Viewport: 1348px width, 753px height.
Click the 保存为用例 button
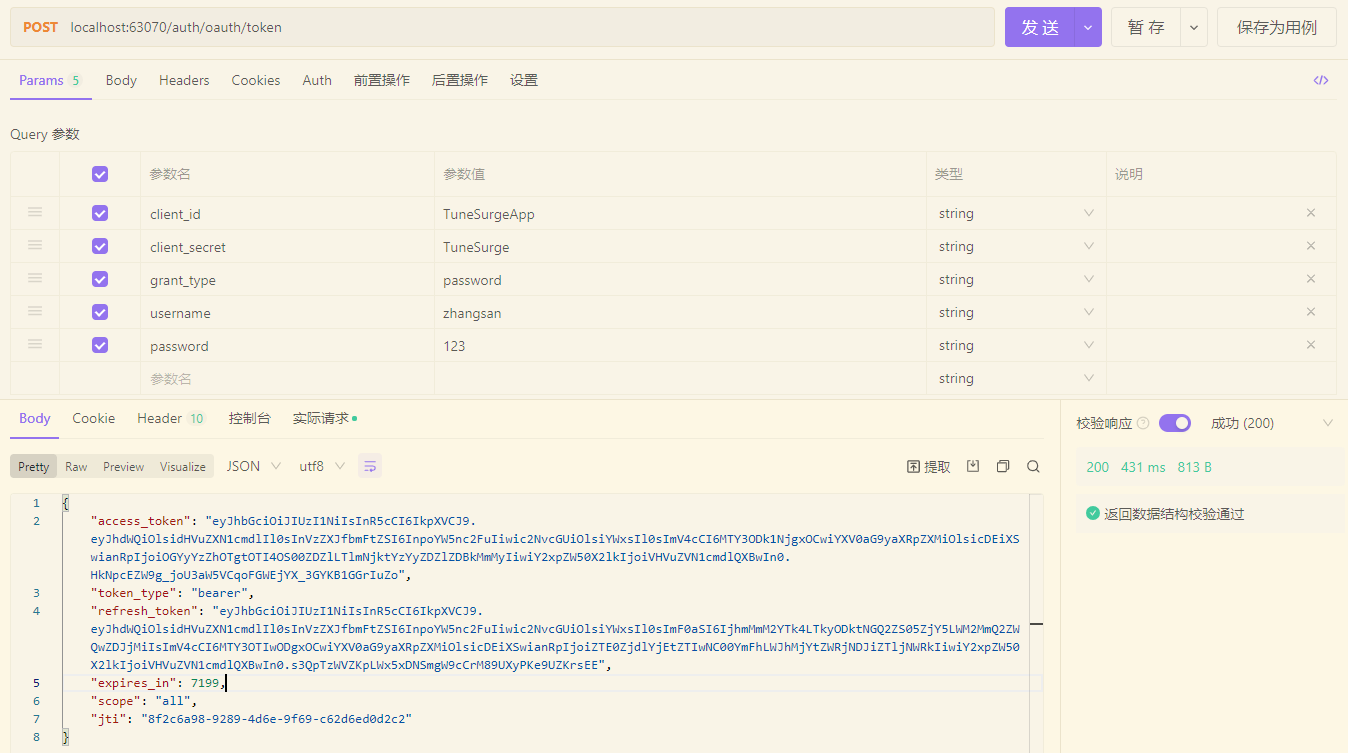[x=1277, y=28]
